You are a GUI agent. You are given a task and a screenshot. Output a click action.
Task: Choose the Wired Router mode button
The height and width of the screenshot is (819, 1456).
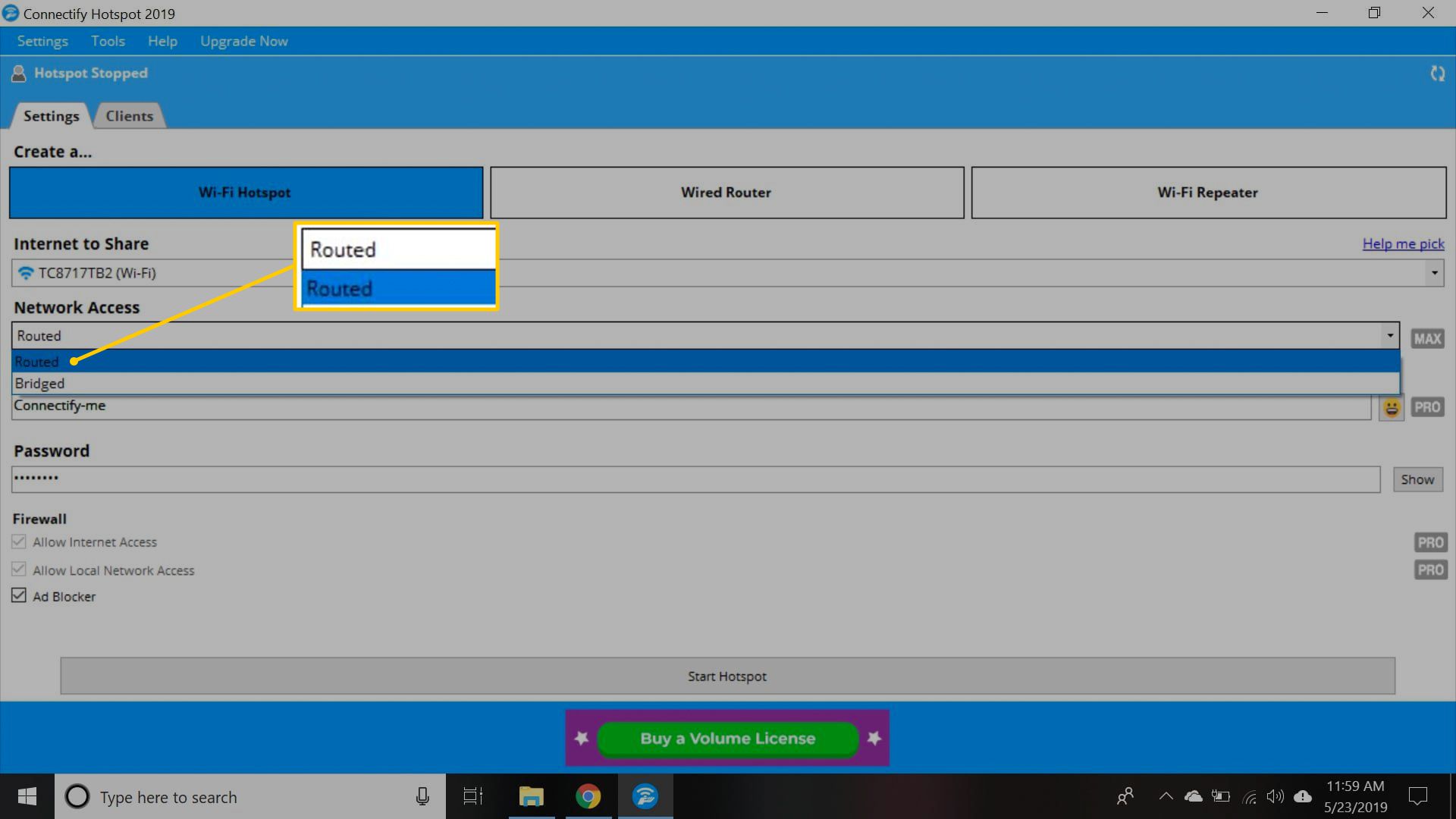(726, 193)
